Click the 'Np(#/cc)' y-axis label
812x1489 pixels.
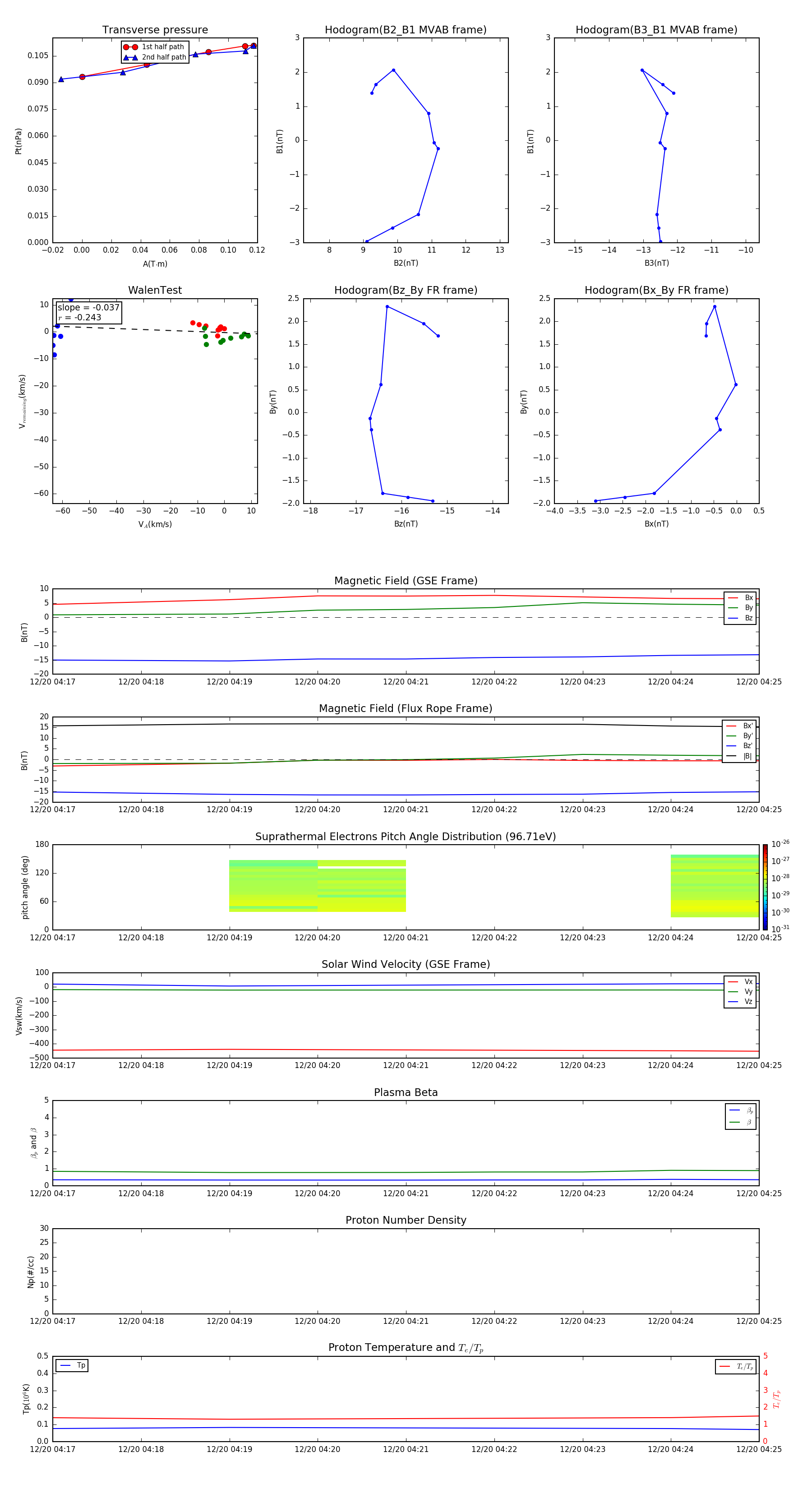tap(31, 1272)
